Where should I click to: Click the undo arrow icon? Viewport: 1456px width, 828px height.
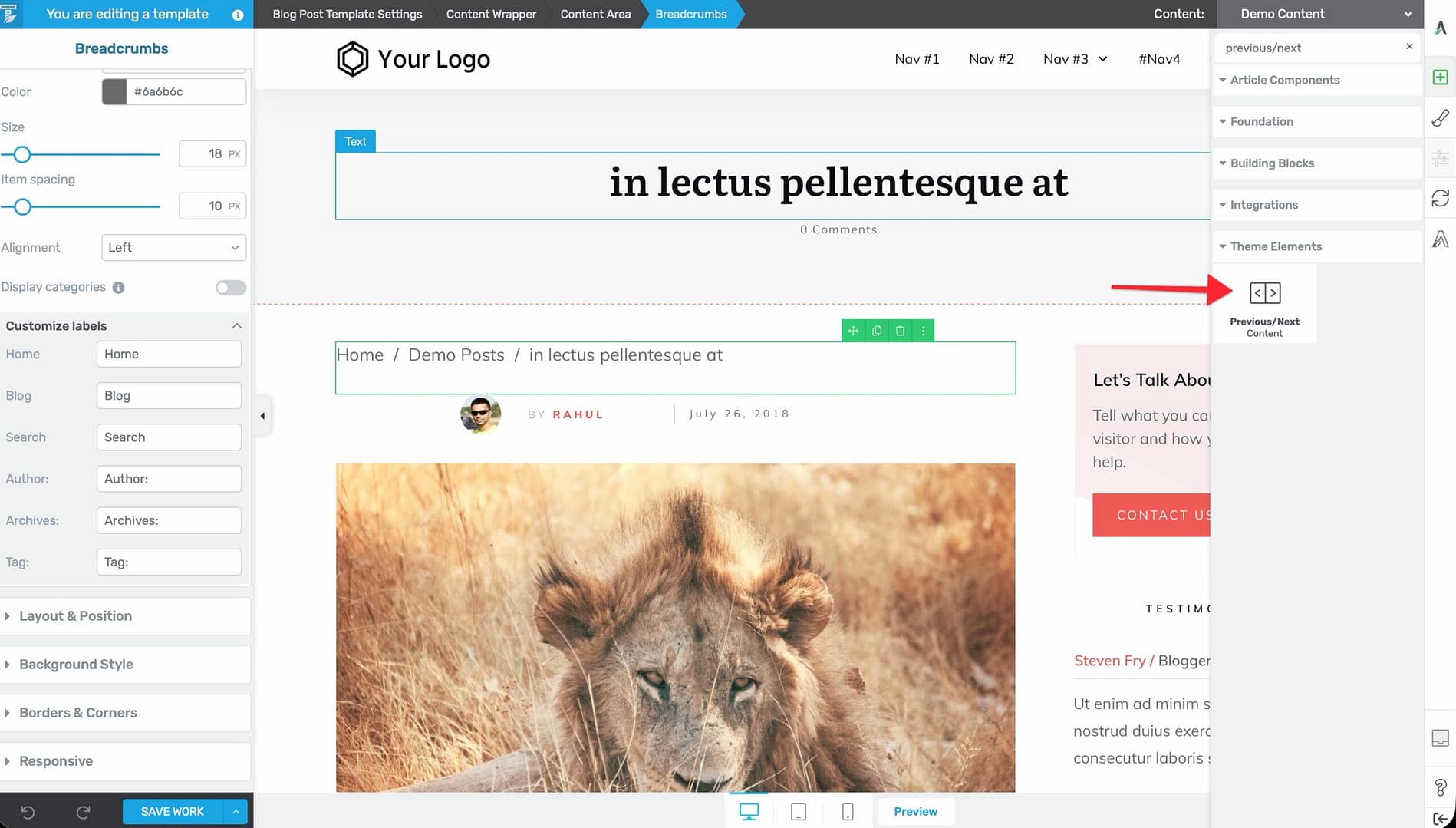28,811
